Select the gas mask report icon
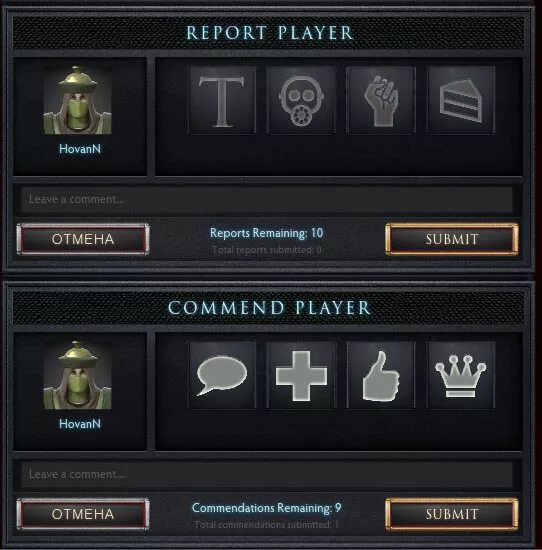The image size is (542, 550). (302, 100)
